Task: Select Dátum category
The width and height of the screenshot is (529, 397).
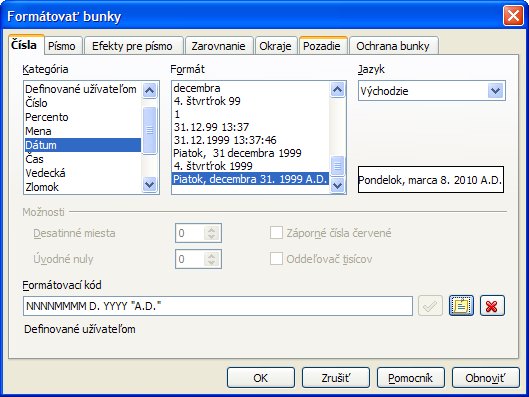Action: 83,145
